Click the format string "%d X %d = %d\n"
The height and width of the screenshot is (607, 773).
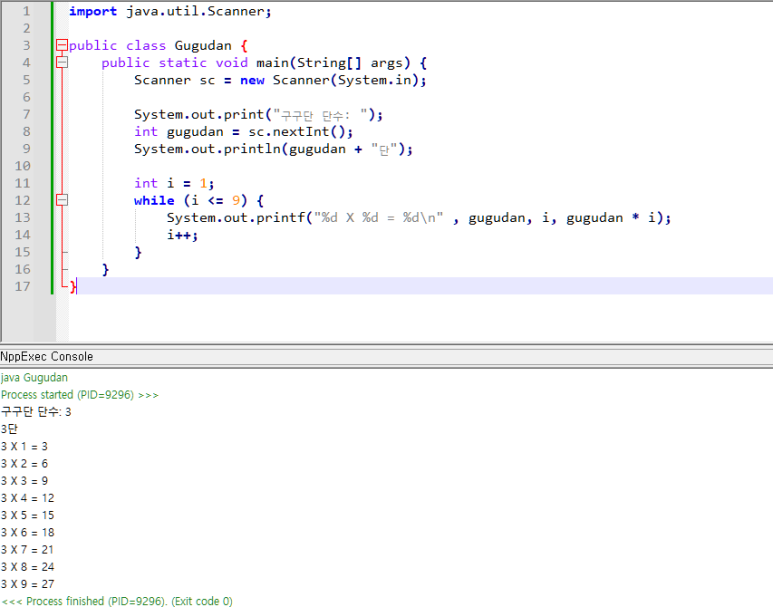[x=379, y=218]
